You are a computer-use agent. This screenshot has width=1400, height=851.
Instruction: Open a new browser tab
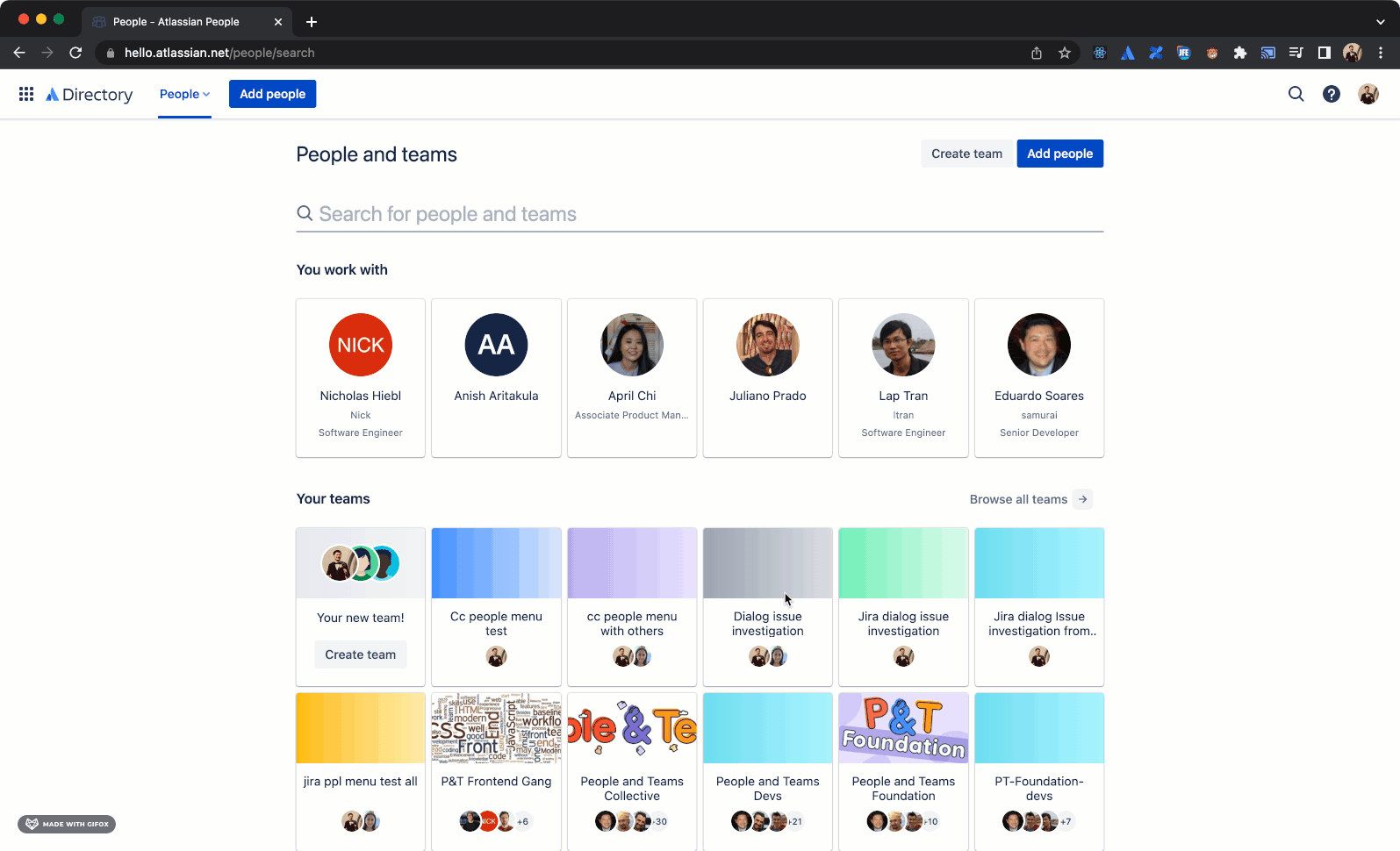tap(312, 22)
